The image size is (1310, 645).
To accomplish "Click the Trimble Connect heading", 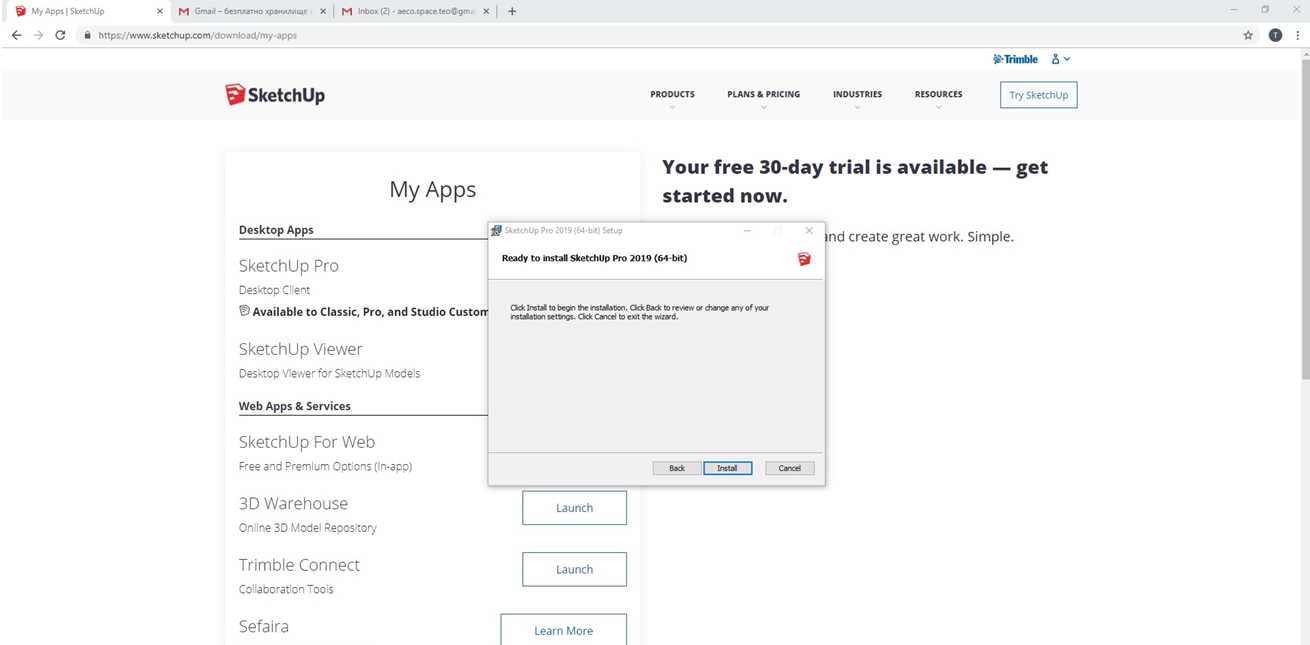I will click(299, 565).
